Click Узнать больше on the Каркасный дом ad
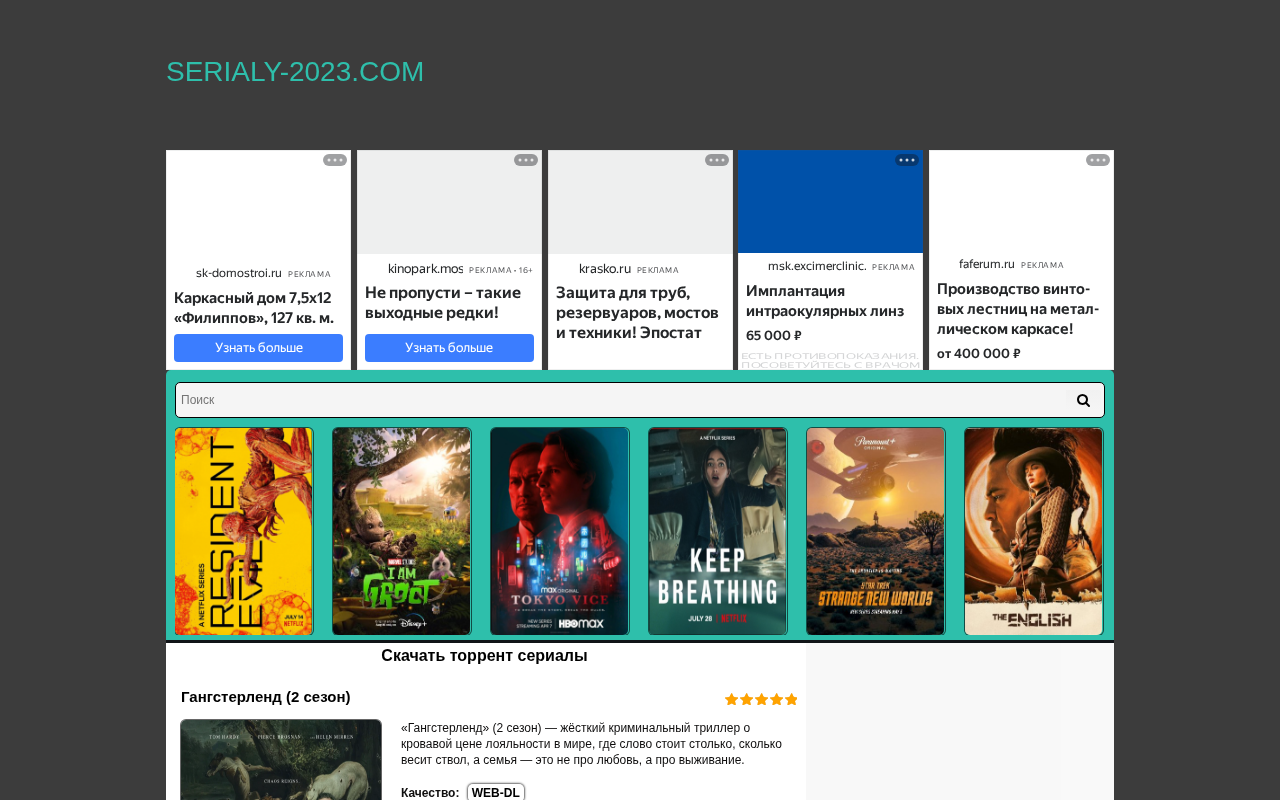This screenshot has width=1280, height=800. click(258, 348)
